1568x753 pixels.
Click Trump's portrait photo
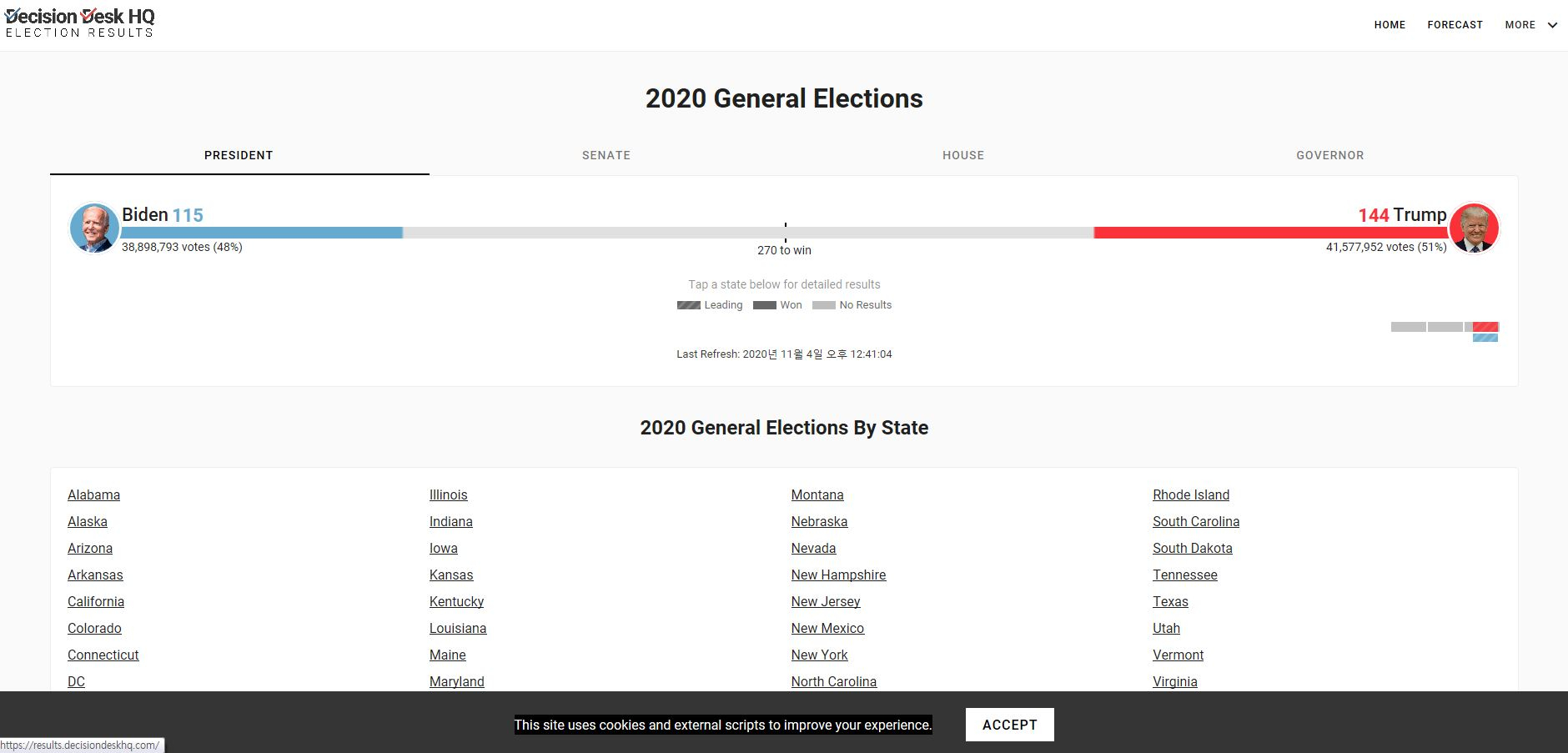(1474, 228)
